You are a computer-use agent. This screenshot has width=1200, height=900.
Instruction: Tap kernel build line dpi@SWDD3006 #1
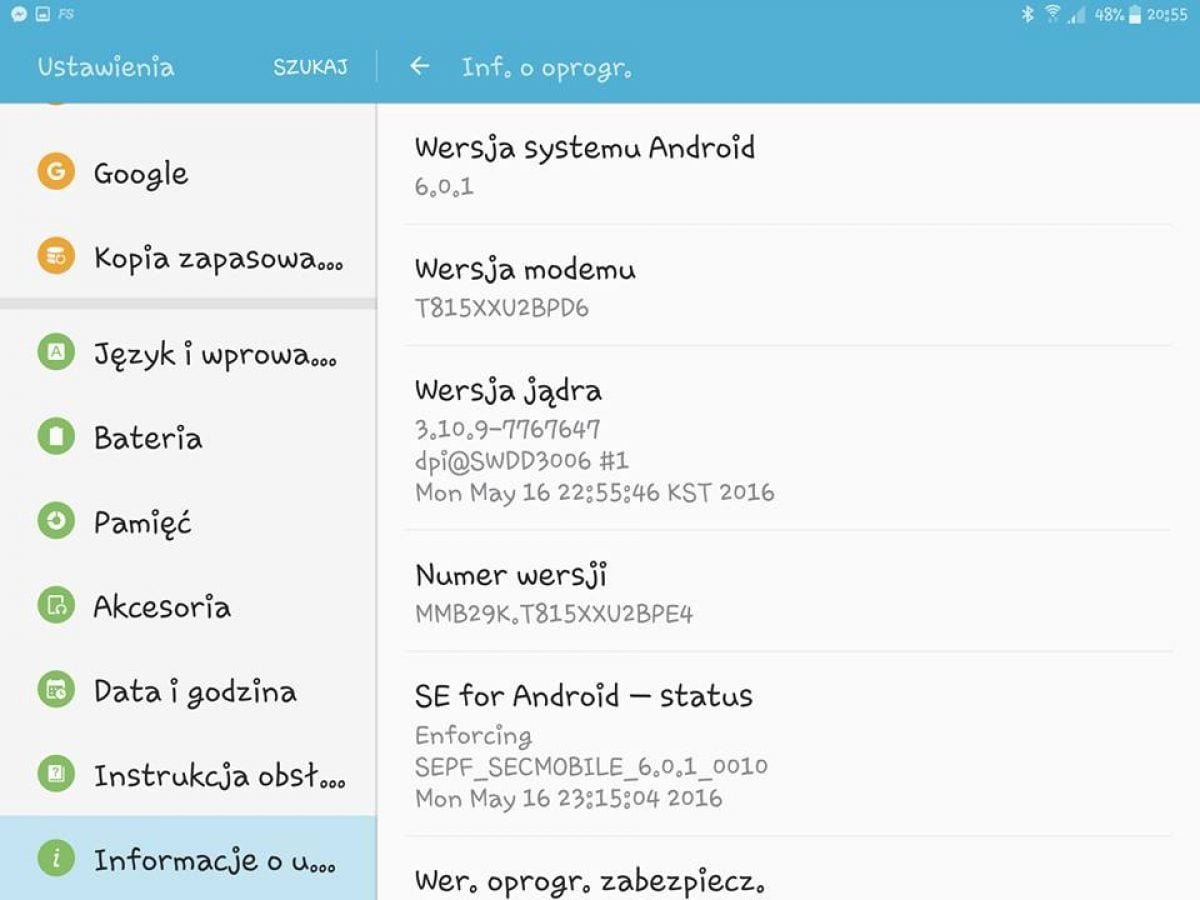pyautogui.click(x=522, y=460)
